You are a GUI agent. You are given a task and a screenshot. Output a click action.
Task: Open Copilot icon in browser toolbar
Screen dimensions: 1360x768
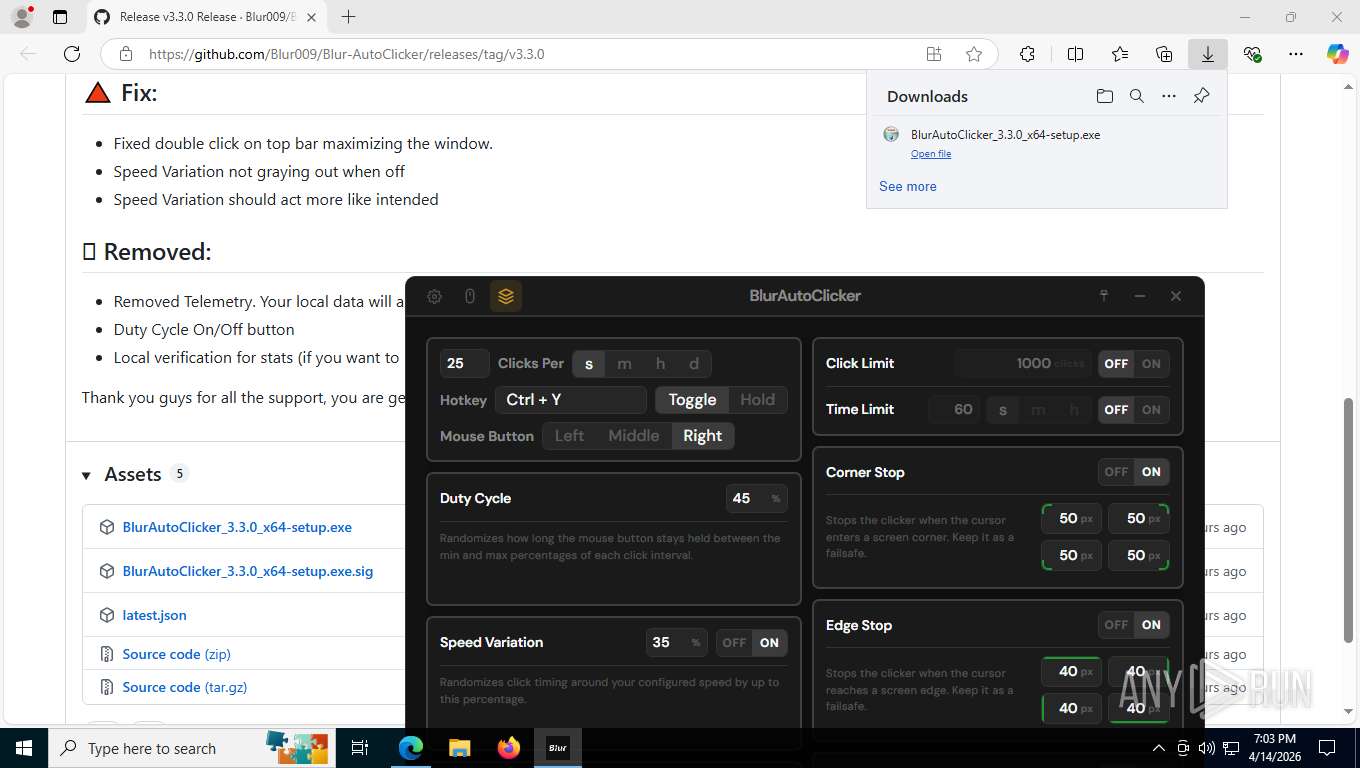(x=1337, y=54)
